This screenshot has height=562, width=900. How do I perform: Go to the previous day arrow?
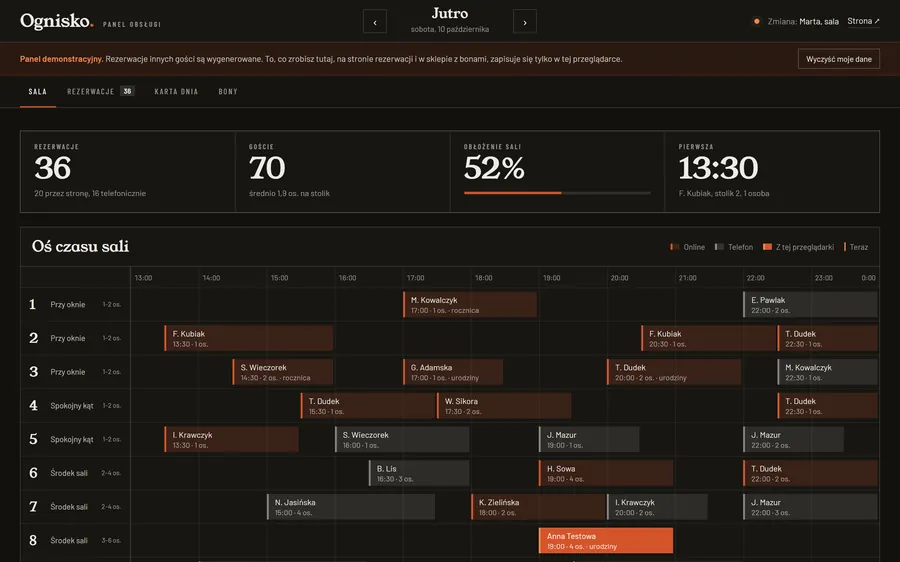pyautogui.click(x=375, y=22)
